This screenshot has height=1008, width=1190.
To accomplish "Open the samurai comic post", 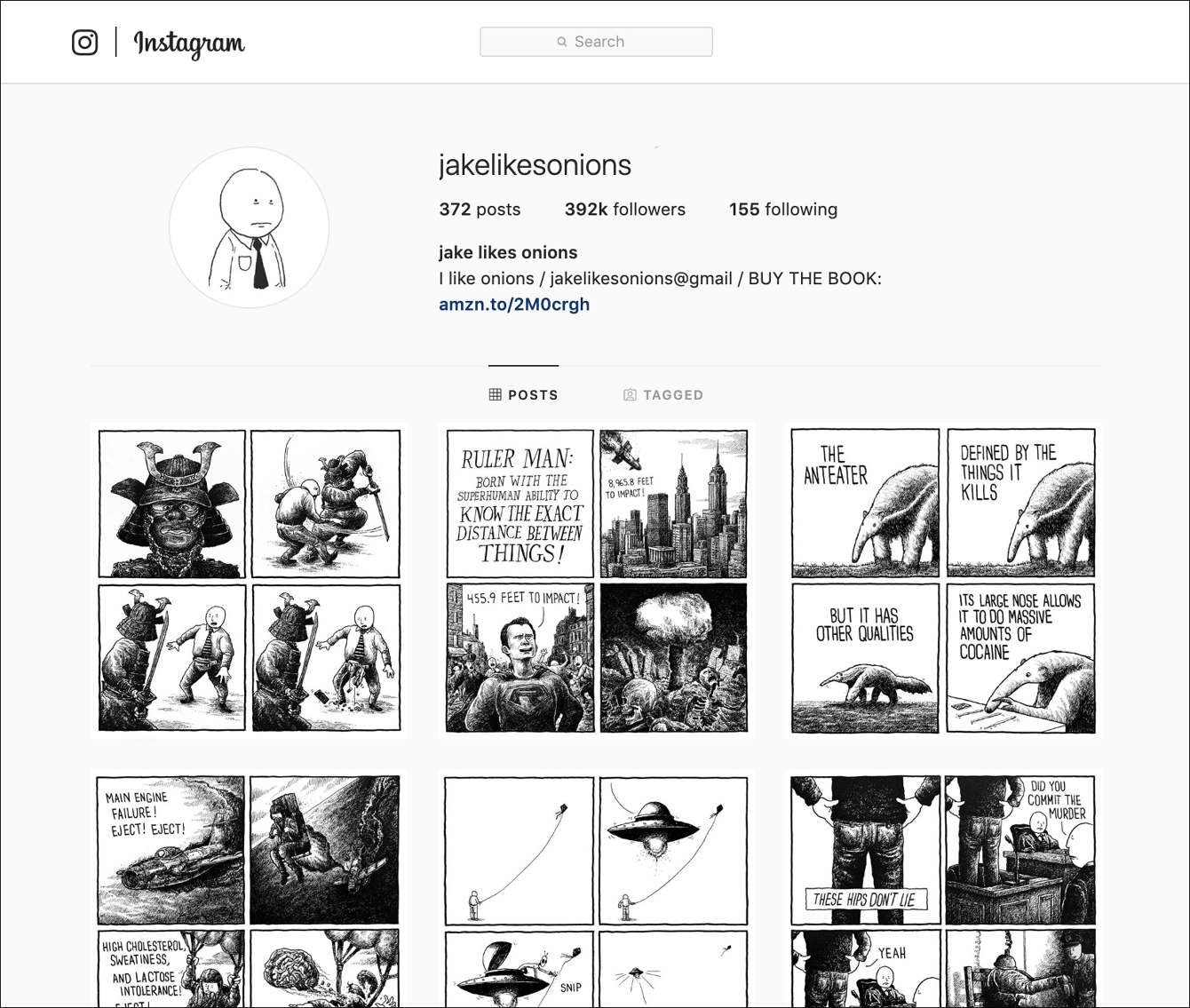I will pyautogui.click(x=250, y=581).
